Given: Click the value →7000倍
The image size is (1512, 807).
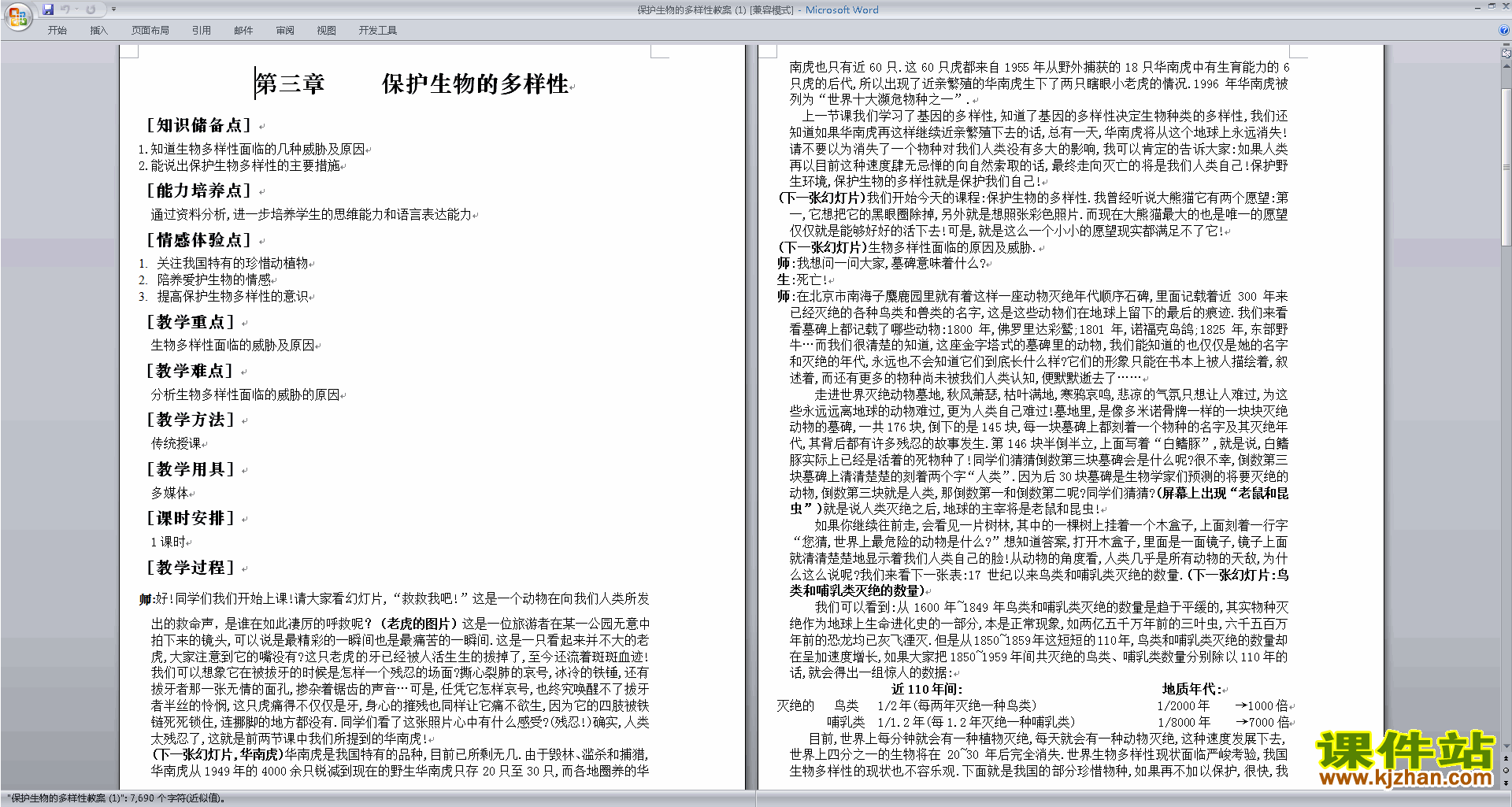Looking at the screenshot, I should point(1262,722).
